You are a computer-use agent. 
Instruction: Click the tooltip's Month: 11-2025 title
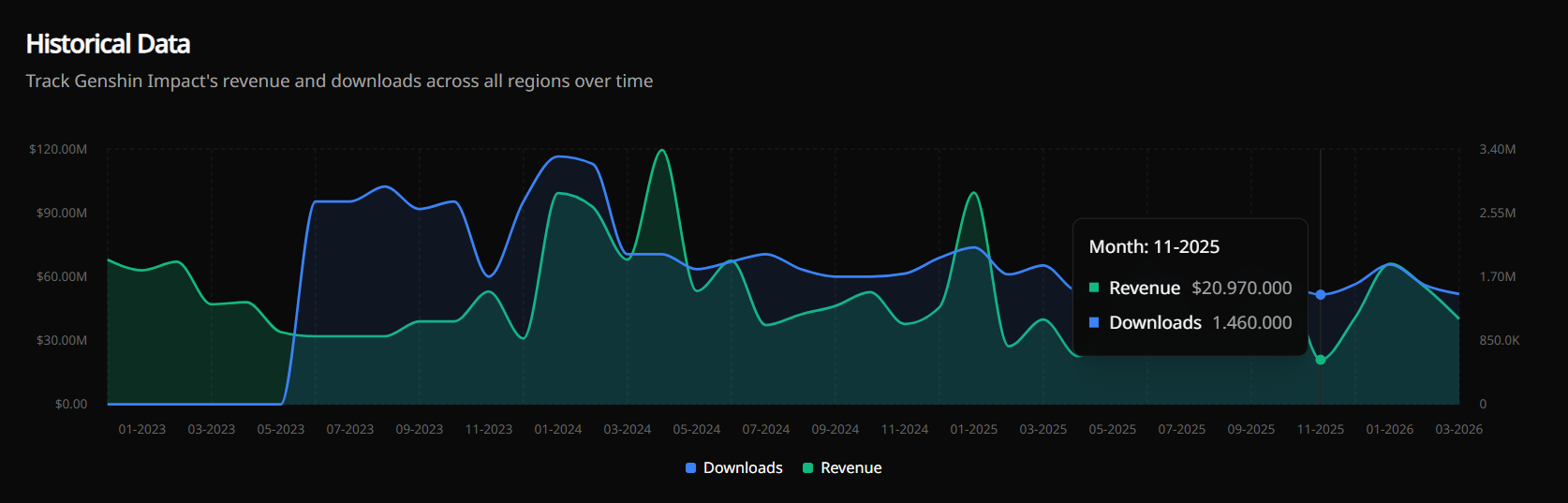[1154, 246]
